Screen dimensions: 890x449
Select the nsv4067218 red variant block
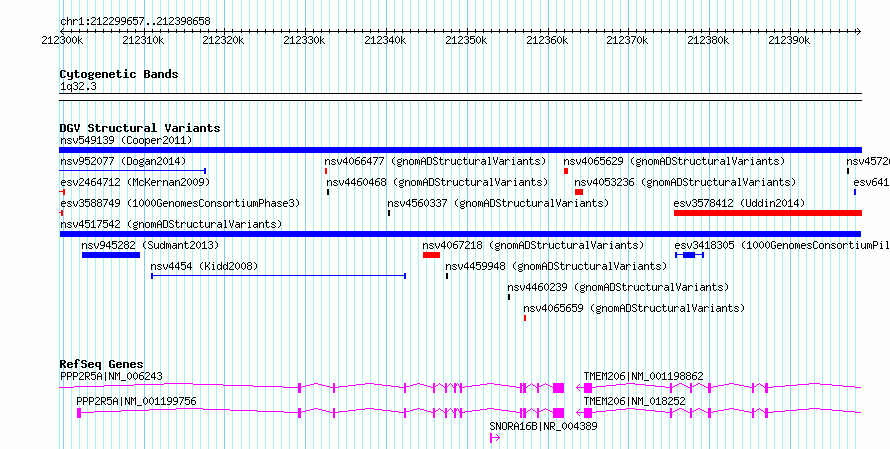point(431,255)
